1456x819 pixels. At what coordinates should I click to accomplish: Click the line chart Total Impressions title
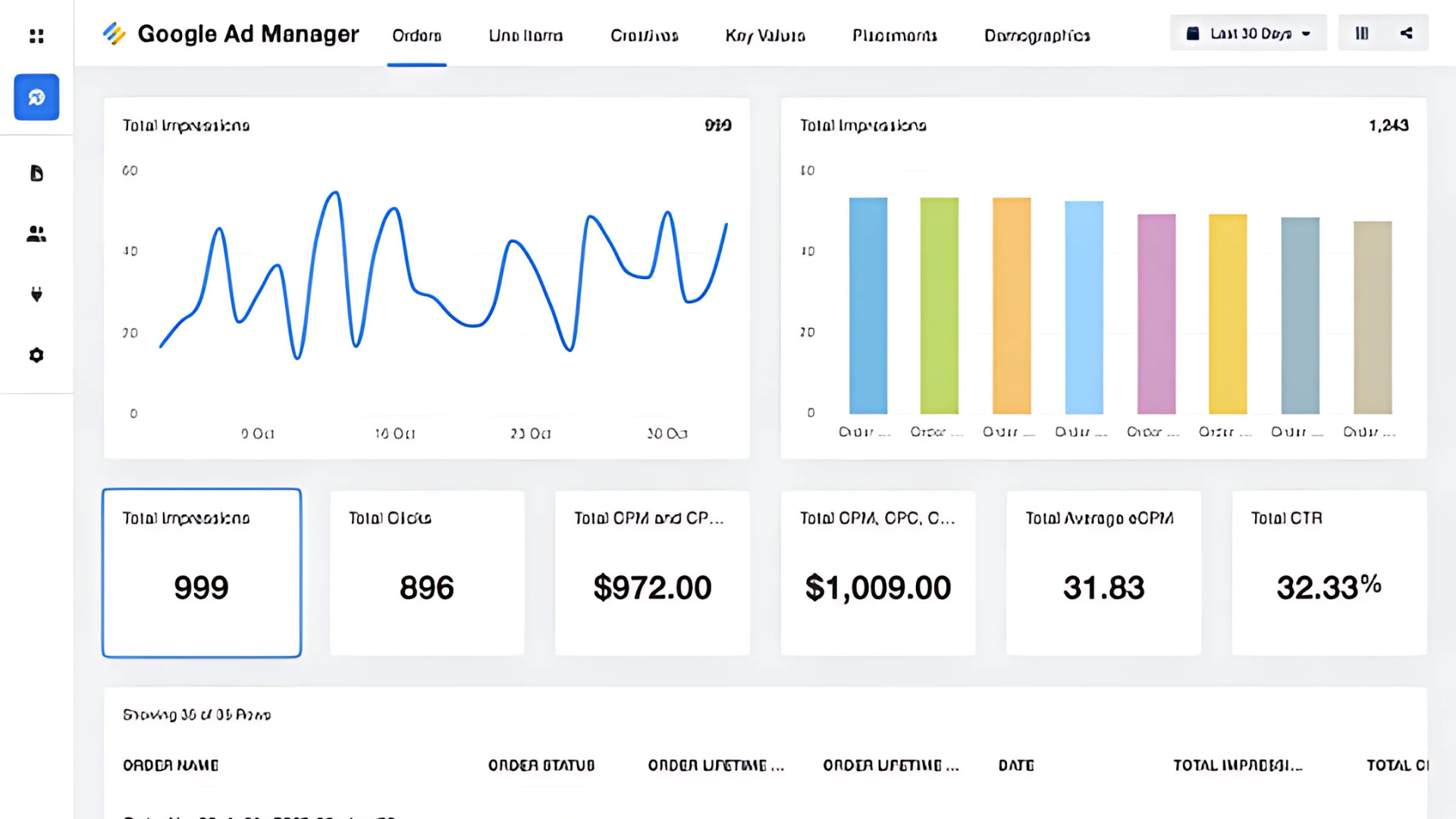186,125
